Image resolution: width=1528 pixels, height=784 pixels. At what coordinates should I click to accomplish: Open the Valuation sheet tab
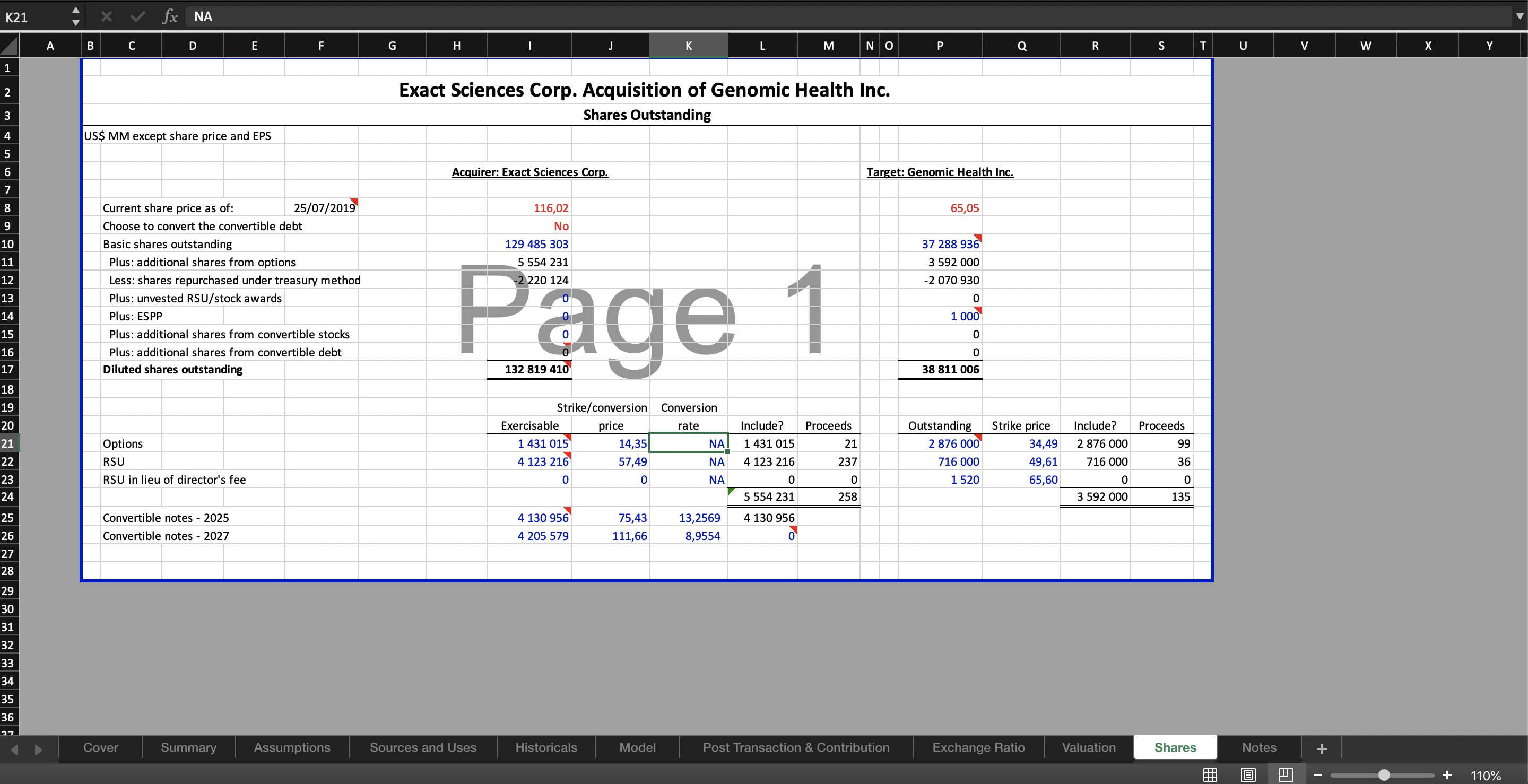(x=1089, y=747)
